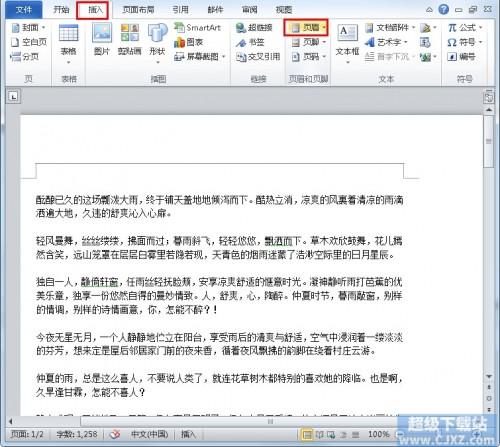Insert a SmartArt graphic
The width and height of the screenshot is (500, 447).
(197, 28)
